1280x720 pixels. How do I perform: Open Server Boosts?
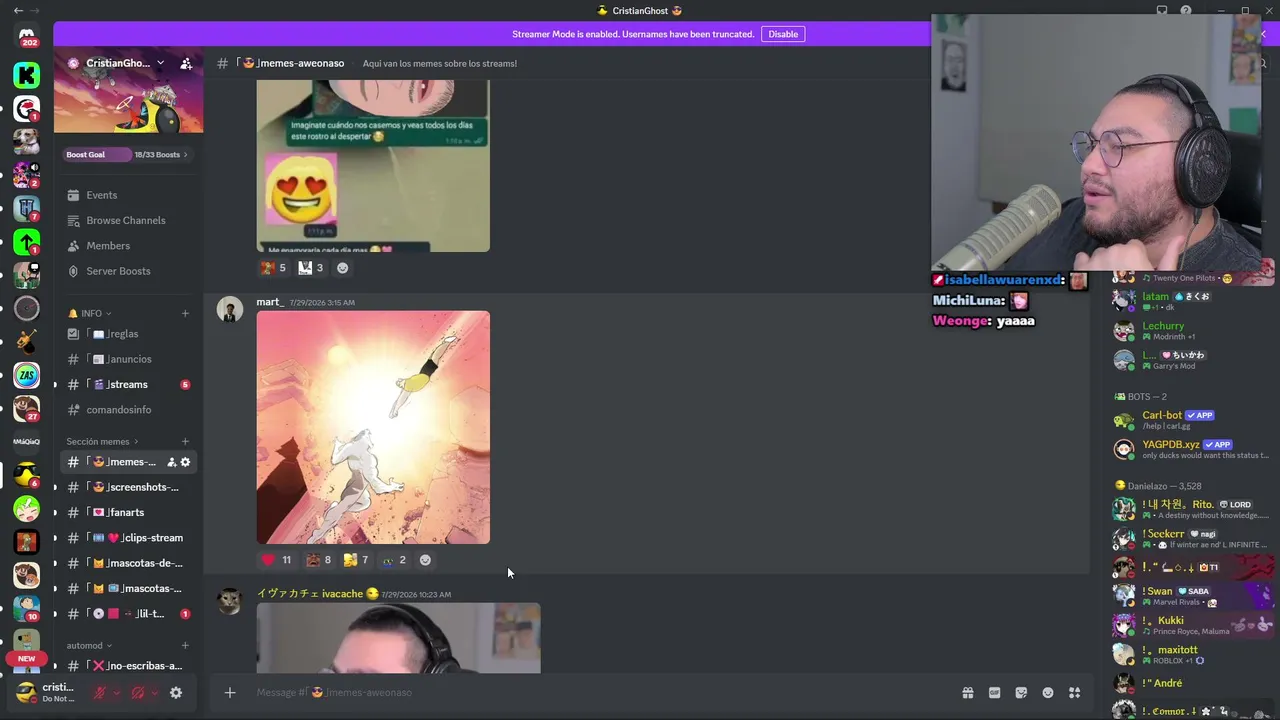(128, 271)
